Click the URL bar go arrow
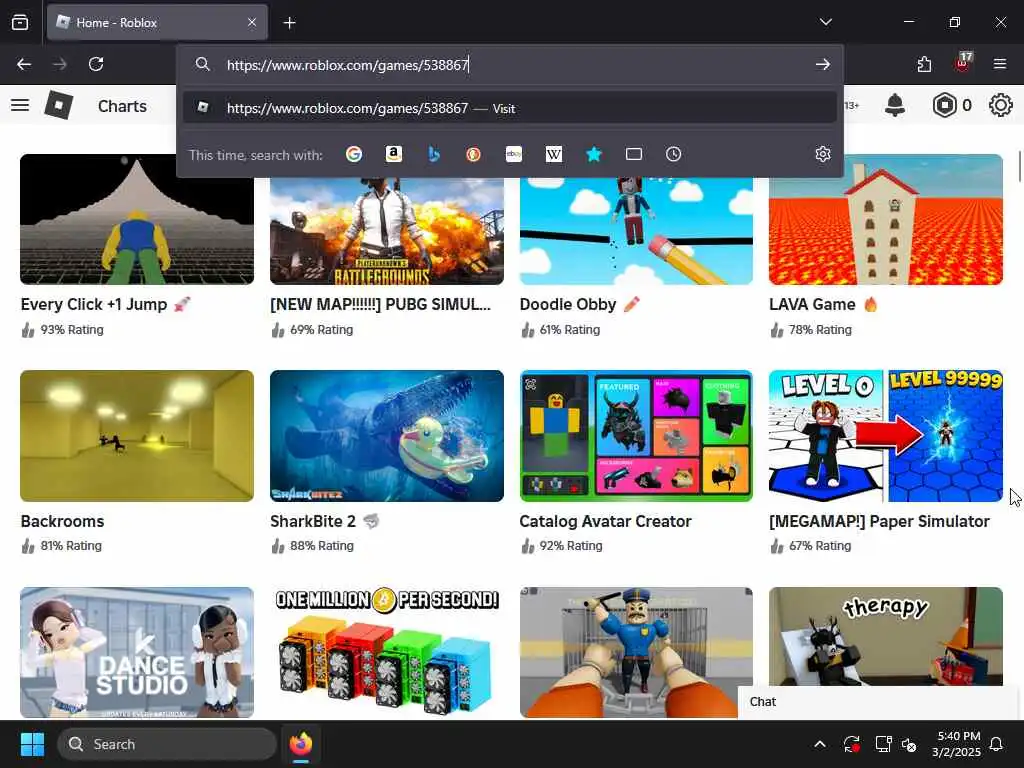The height and width of the screenshot is (768, 1024). click(823, 64)
